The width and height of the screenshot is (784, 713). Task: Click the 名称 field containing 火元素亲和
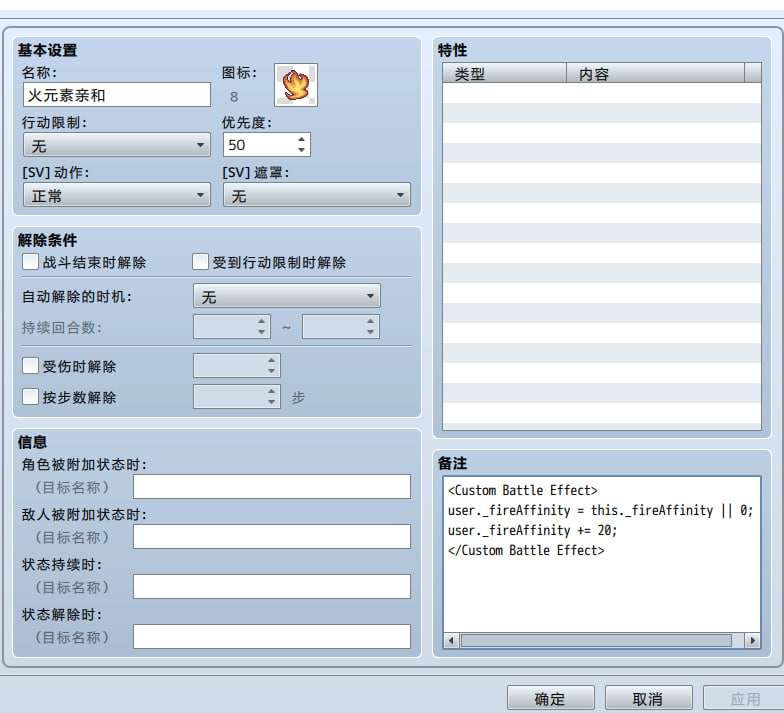(x=116, y=94)
